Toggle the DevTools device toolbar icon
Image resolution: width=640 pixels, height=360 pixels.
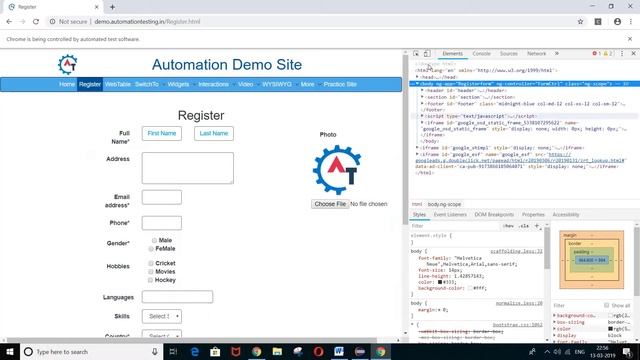427,53
